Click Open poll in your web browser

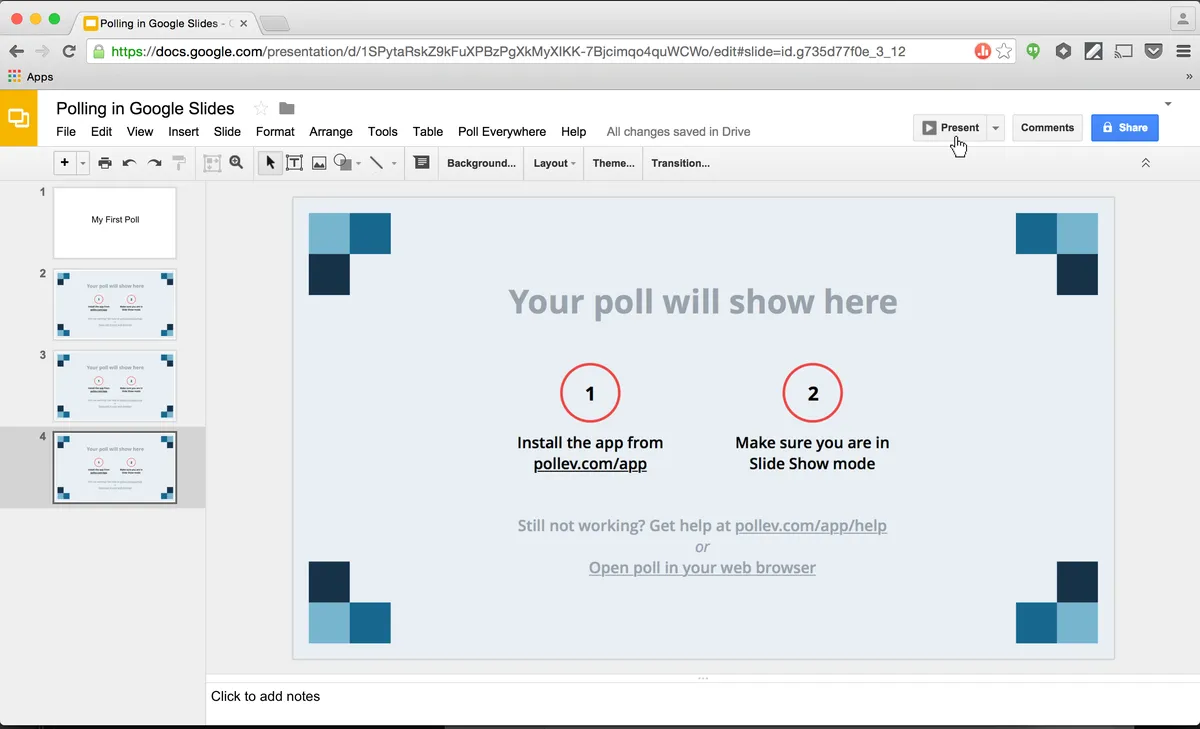click(702, 568)
